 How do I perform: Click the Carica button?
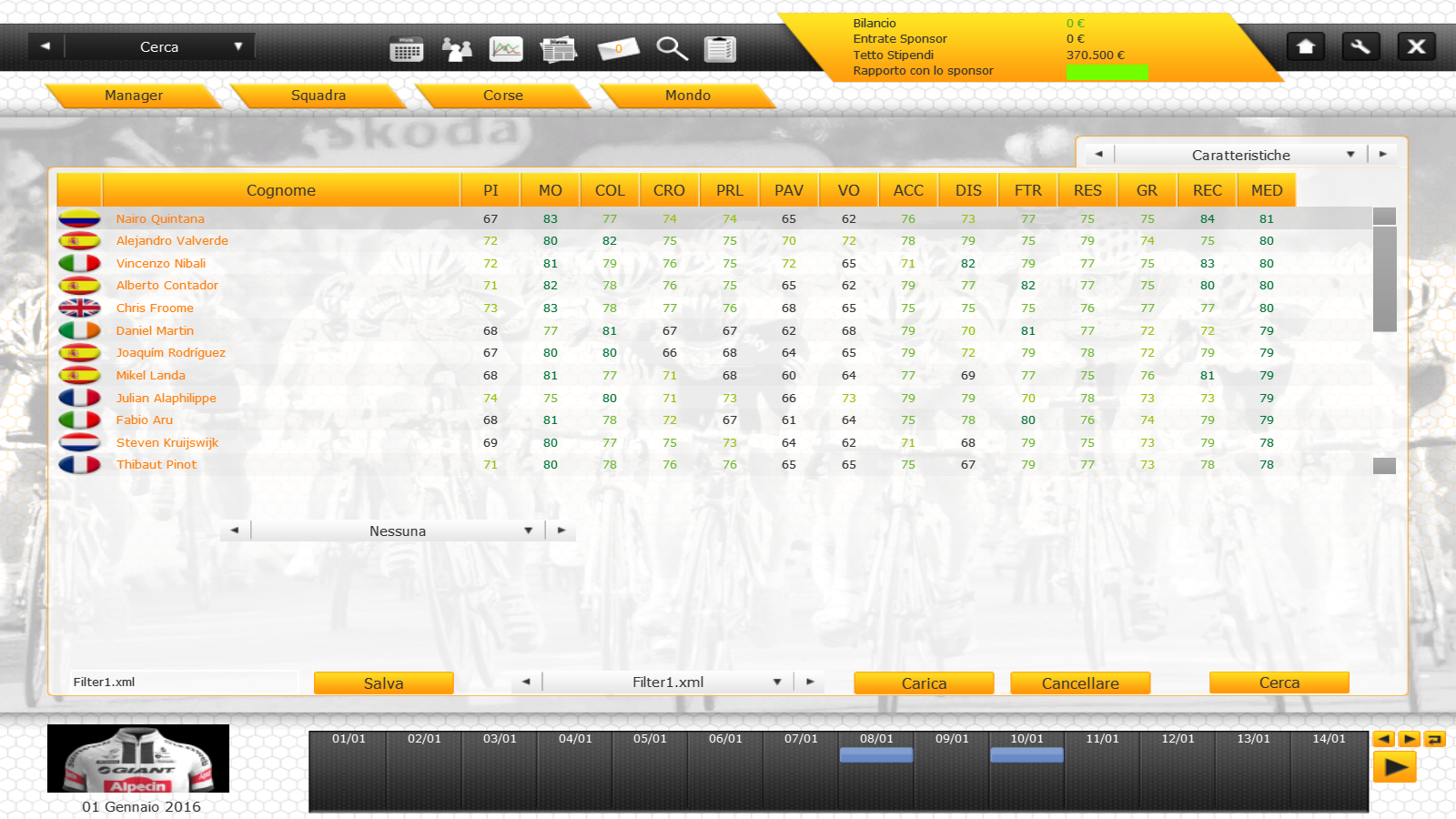924,683
